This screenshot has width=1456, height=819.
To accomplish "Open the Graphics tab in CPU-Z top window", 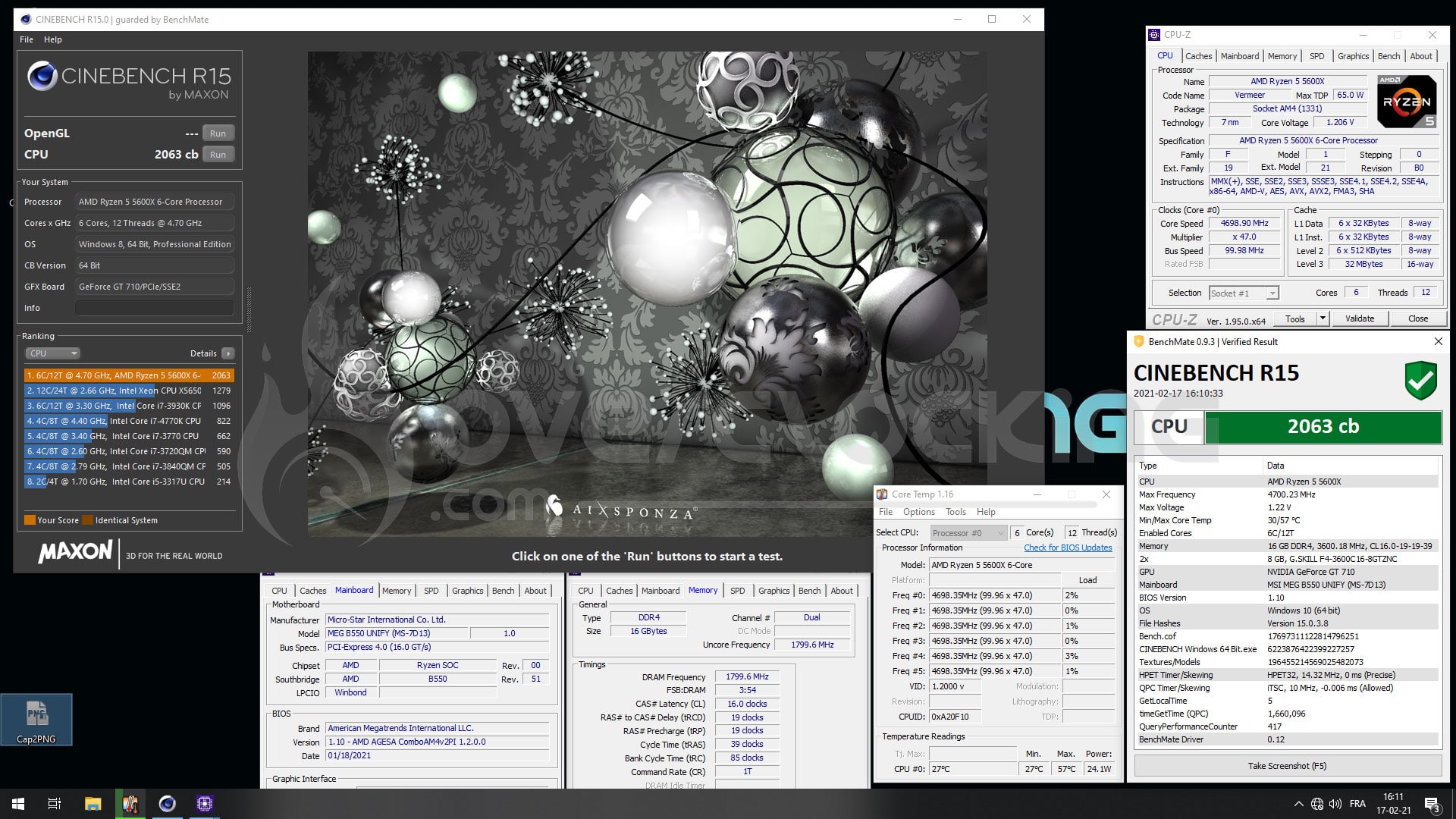I will [x=1353, y=56].
